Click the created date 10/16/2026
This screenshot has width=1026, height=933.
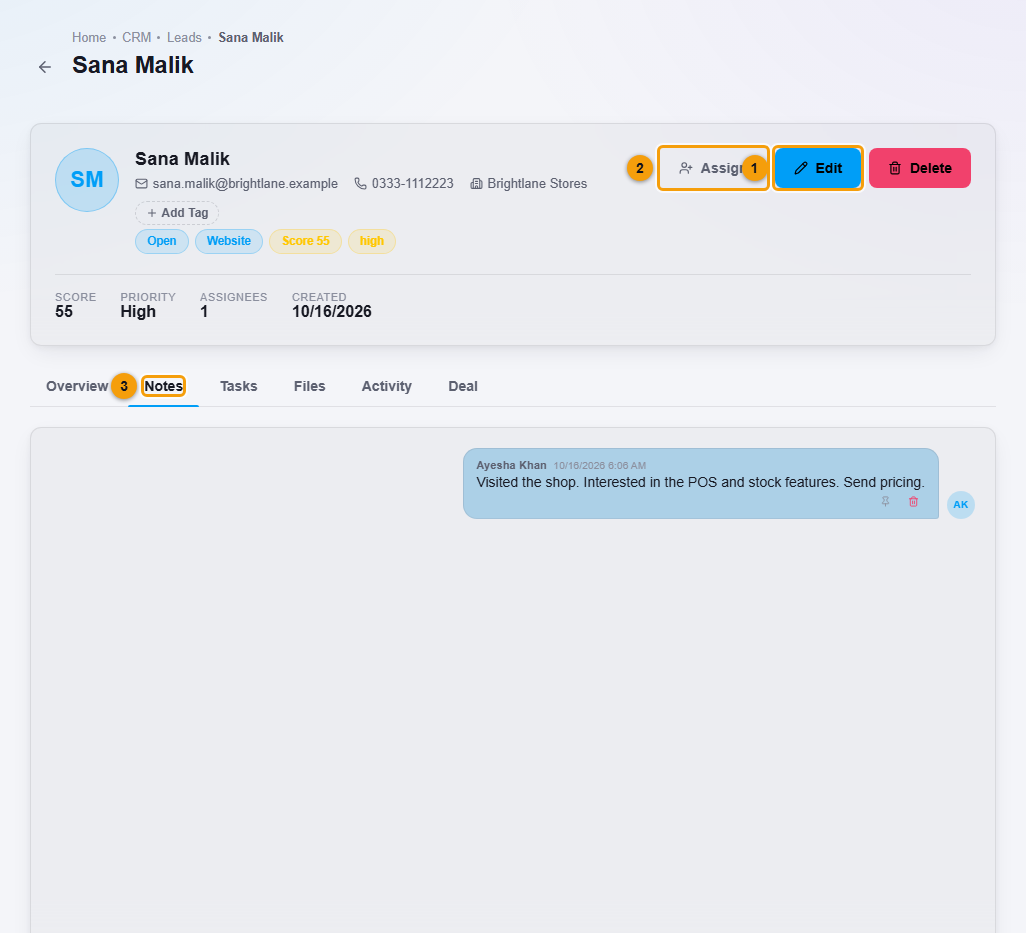(332, 311)
